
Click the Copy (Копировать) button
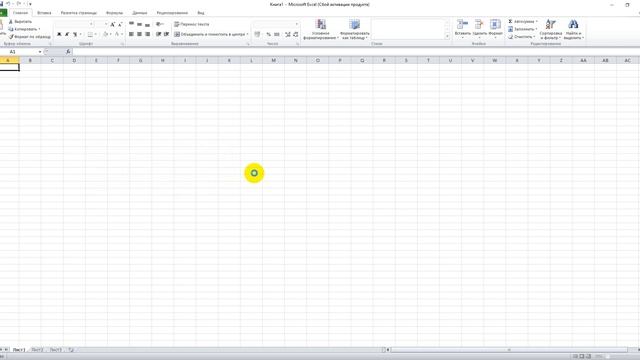pyautogui.click(x=24, y=29)
